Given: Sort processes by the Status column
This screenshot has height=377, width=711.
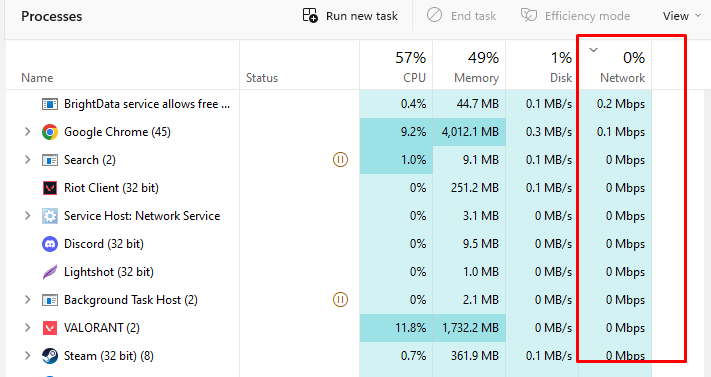Looking at the screenshot, I should click(262, 78).
